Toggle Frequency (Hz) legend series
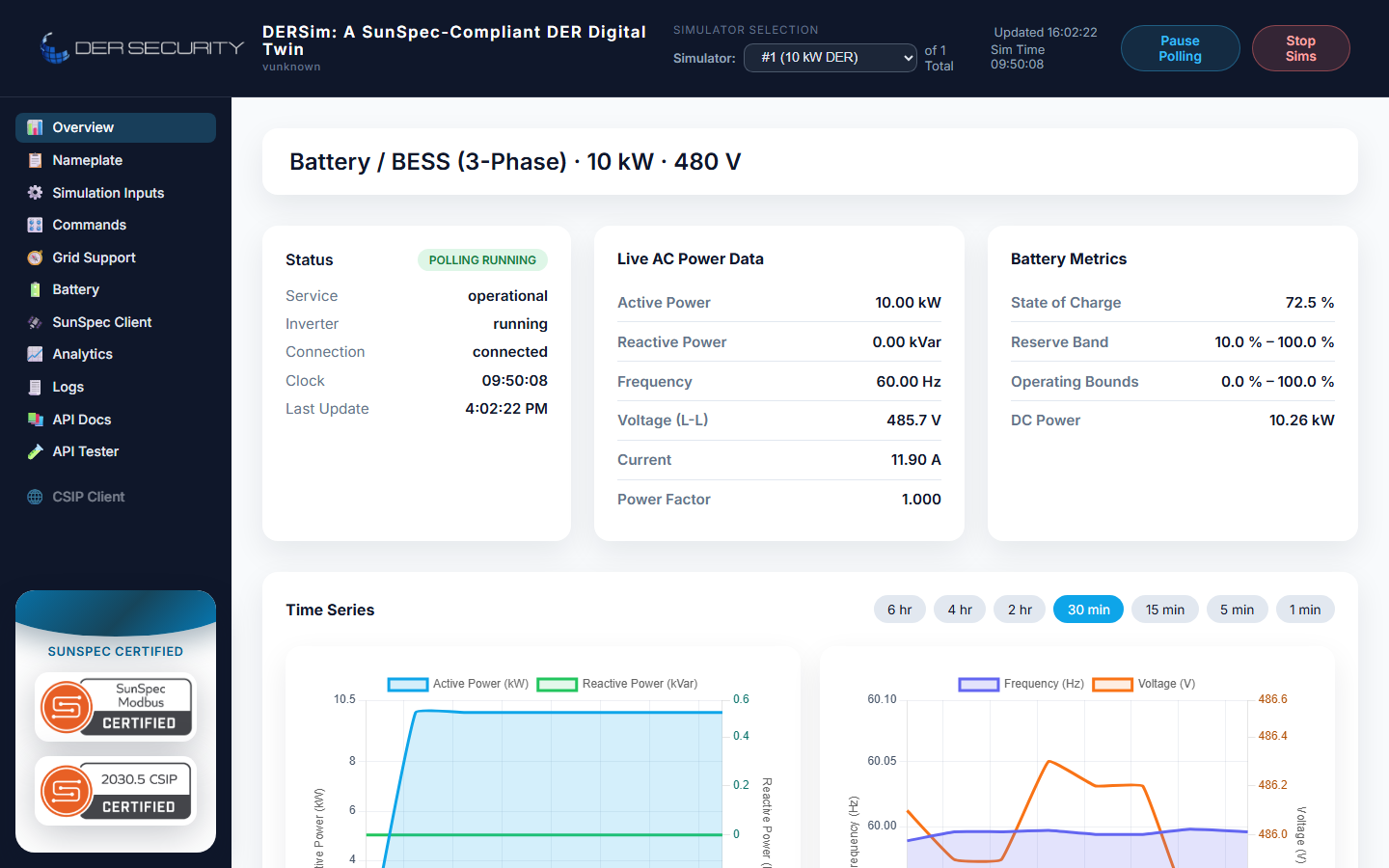The width and height of the screenshot is (1389, 868). [x=1021, y=684]
